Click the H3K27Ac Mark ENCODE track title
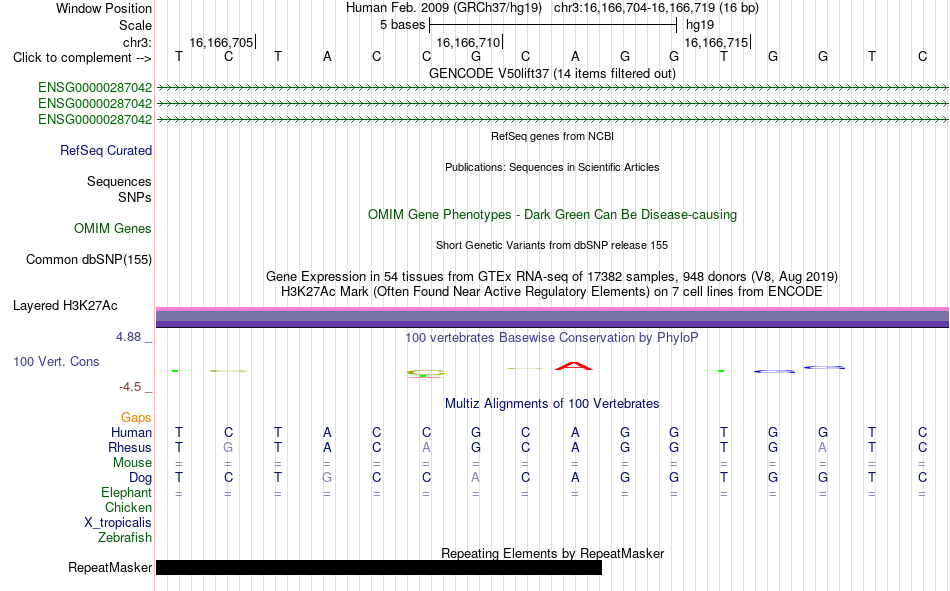 552,292
